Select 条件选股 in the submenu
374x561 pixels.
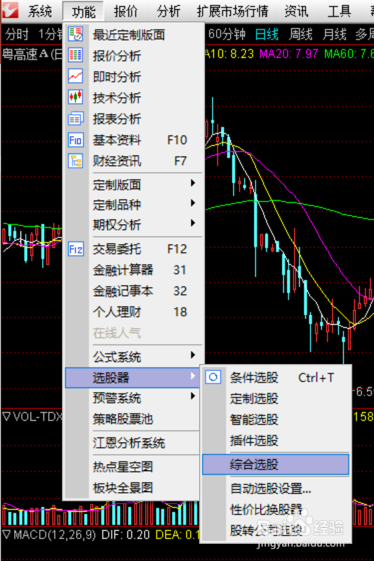tap(276, 377)
